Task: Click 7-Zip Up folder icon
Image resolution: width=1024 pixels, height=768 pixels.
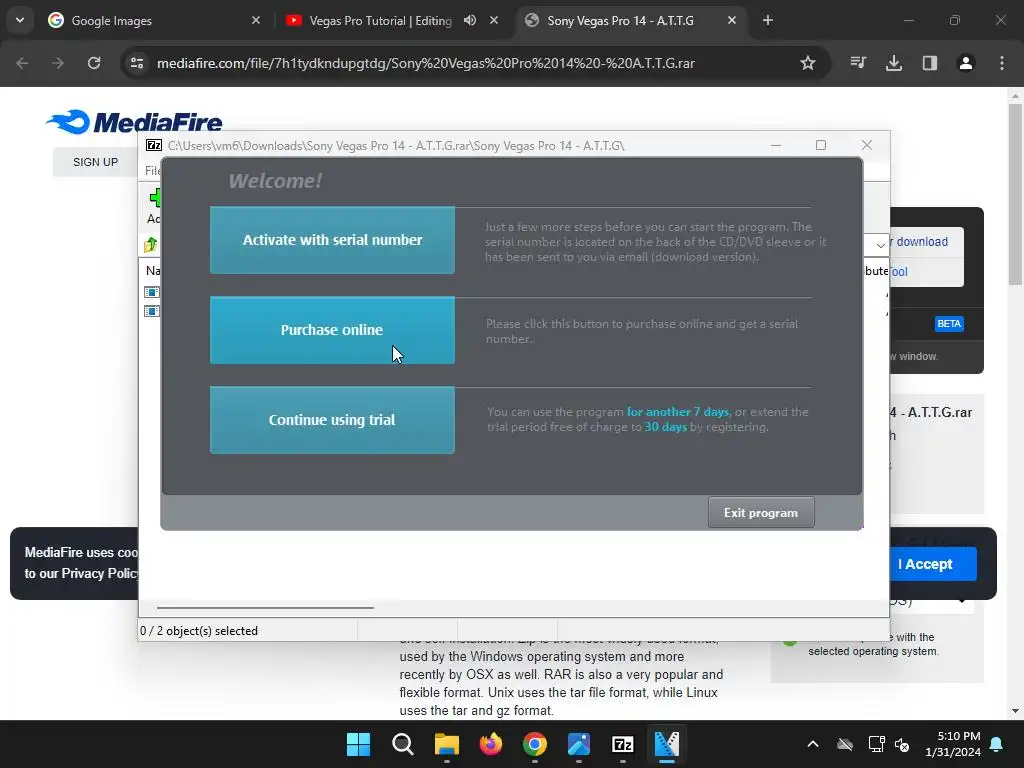Action: (151, 245)
